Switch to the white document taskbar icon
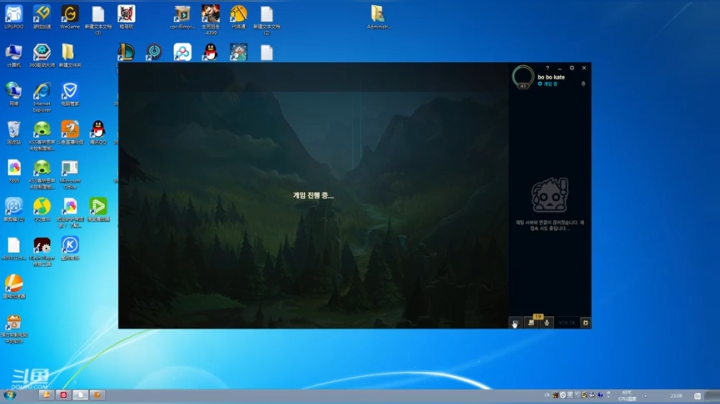Image resolution: width=720 pixels, height=404 pixels. pos(80,395)
